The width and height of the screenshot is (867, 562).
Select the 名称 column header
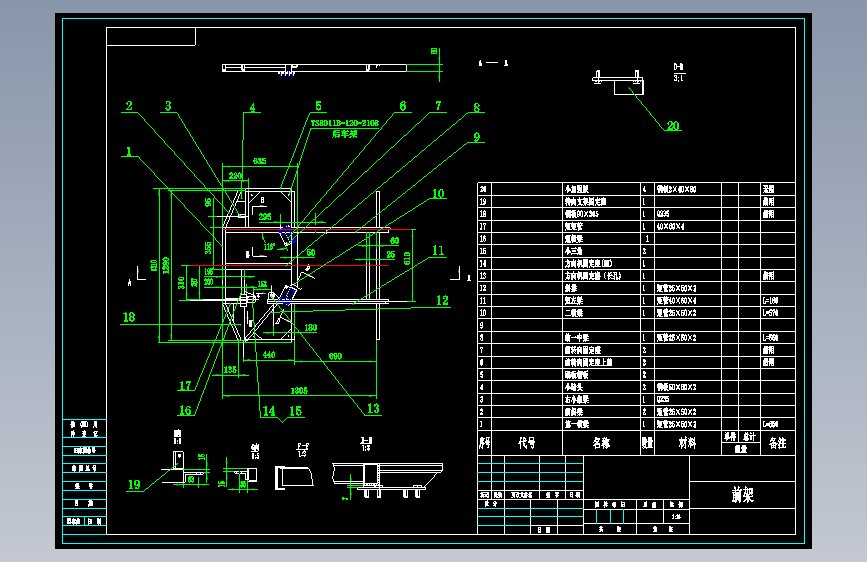click(601, 443)
